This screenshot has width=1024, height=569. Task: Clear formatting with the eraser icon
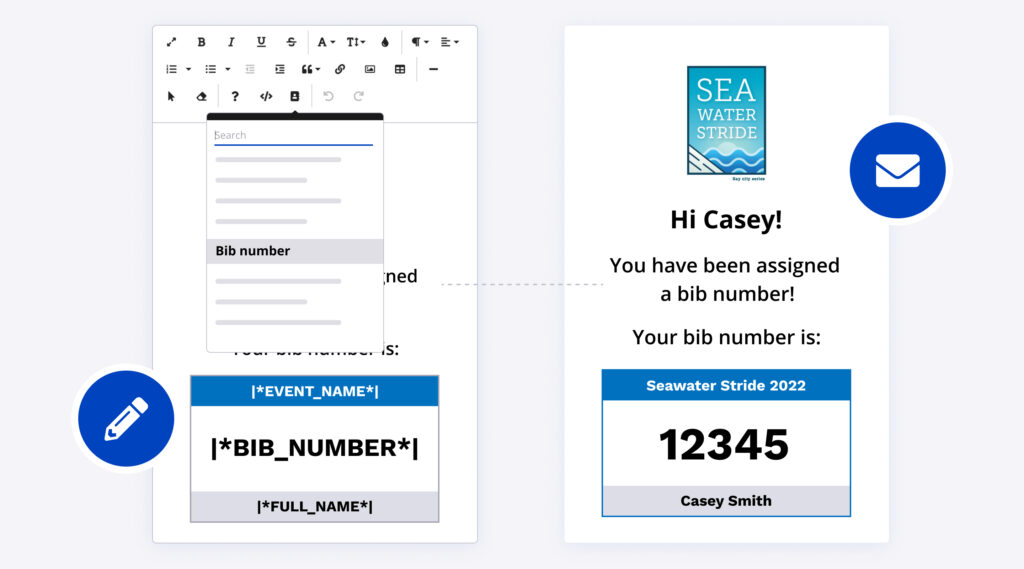pyautogui.click(x=201, y=97)
